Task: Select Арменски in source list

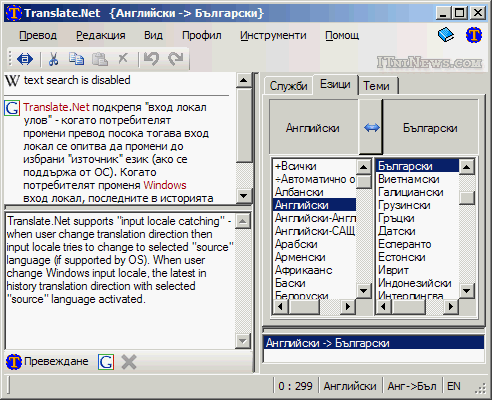Action: (314, 257)
